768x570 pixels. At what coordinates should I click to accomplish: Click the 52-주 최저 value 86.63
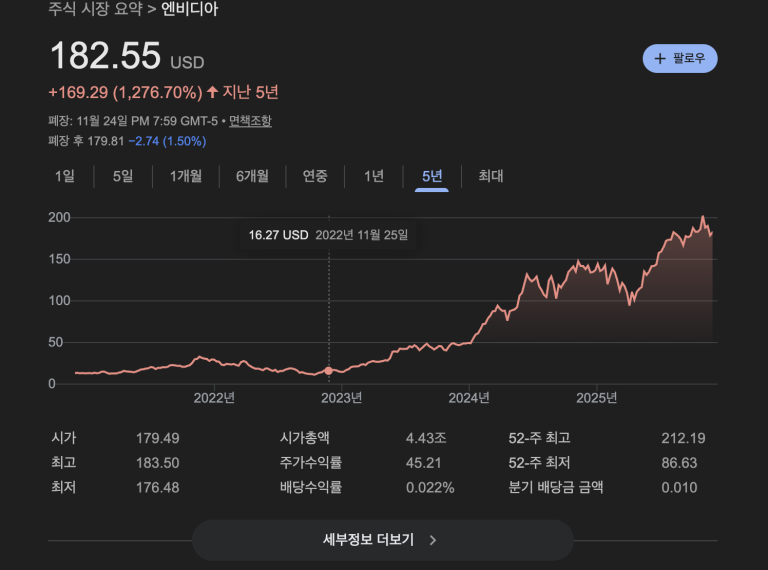click(x=679, y=463)
